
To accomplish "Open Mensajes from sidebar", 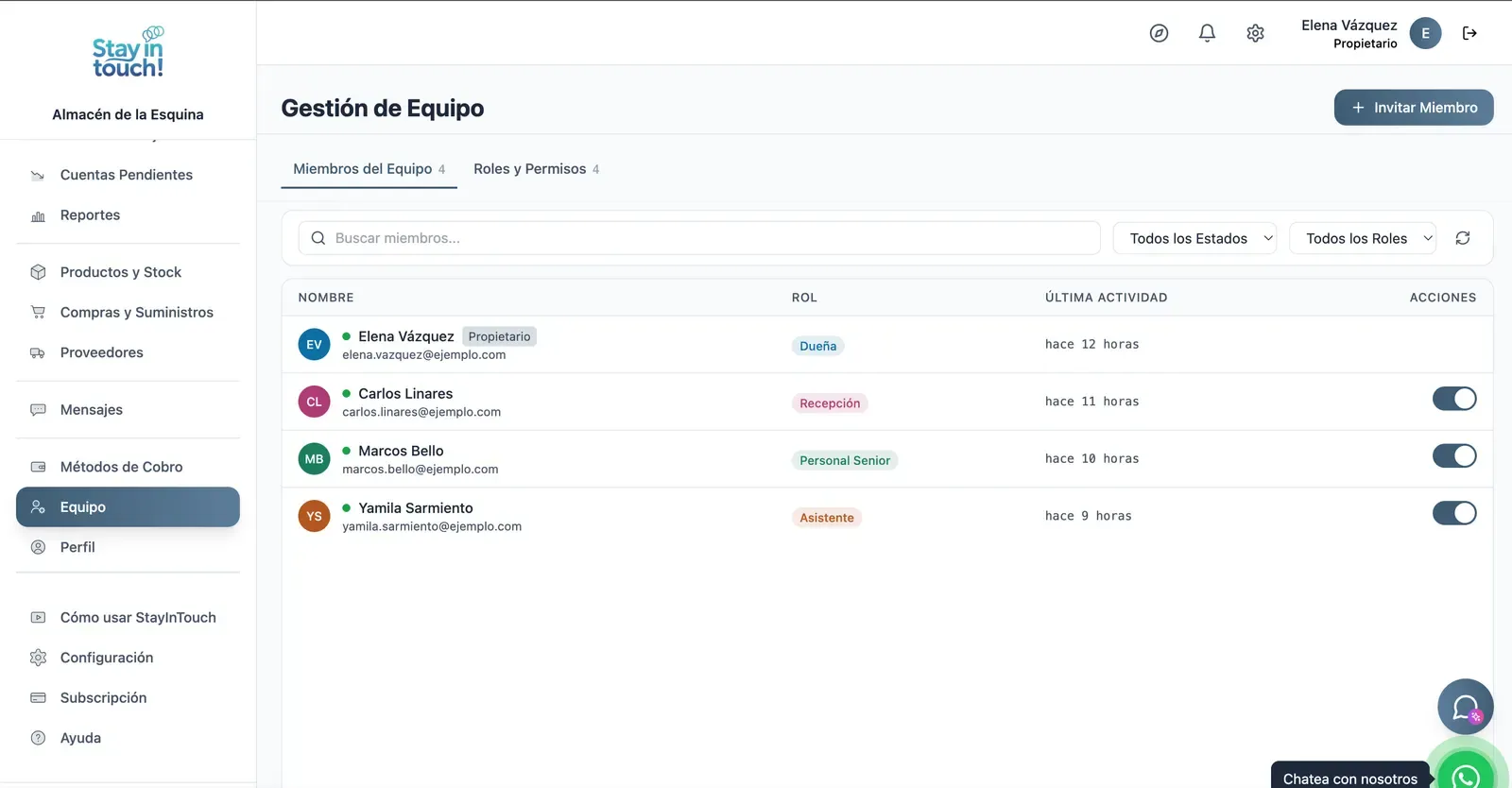I will [x=128, y=410].
